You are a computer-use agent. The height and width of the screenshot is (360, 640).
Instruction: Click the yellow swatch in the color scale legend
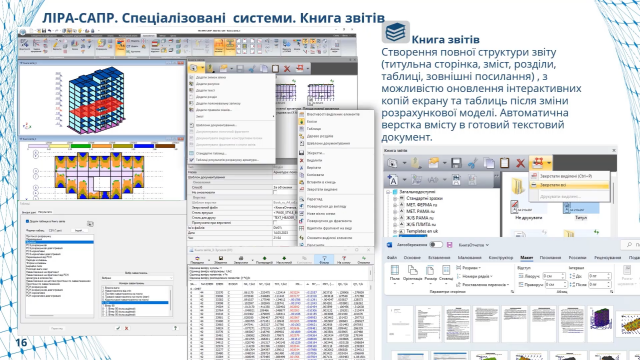point(59,146)
